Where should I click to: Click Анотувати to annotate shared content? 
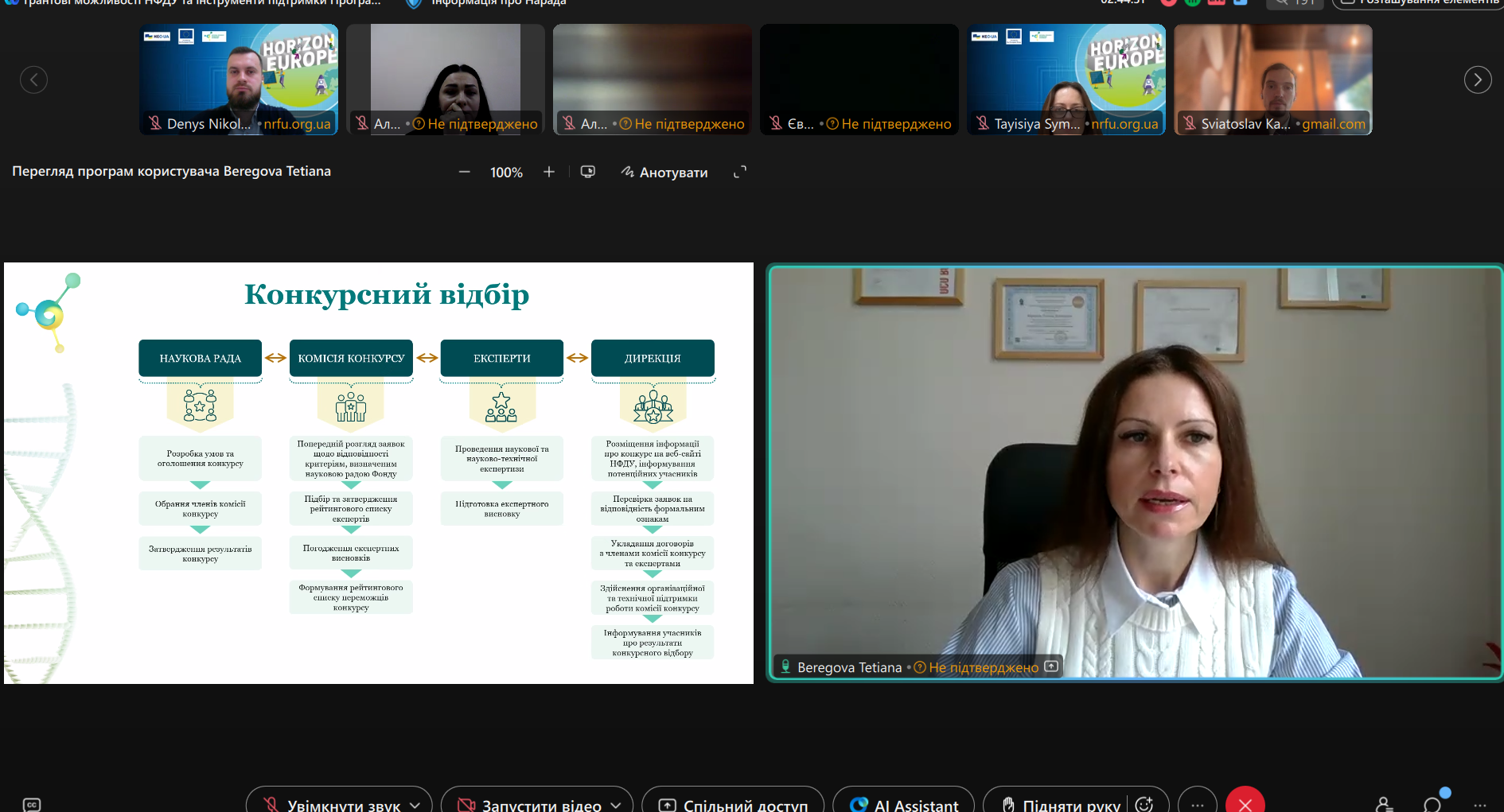664,173
